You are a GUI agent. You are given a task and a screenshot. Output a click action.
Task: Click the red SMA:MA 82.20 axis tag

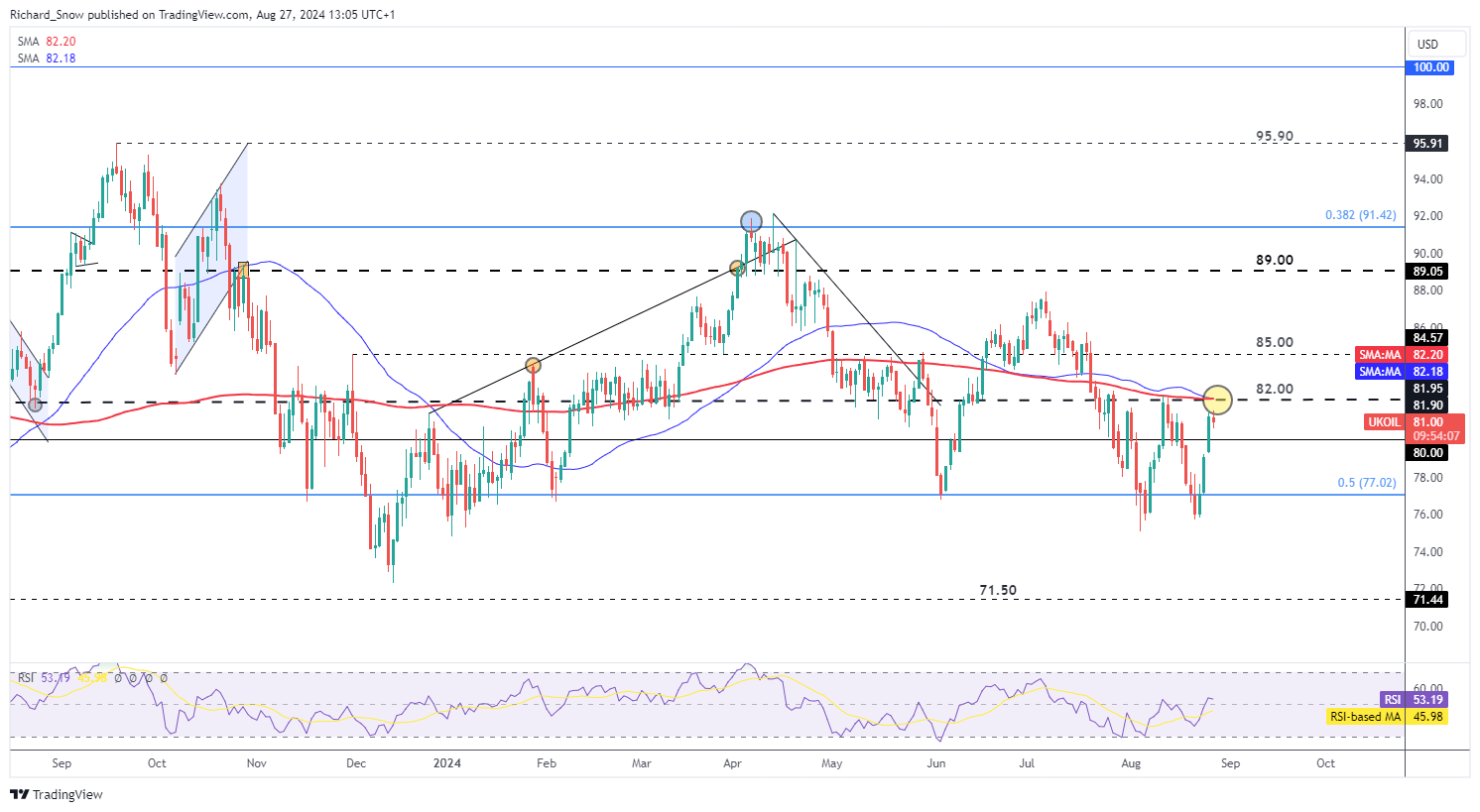(1401, 355)
